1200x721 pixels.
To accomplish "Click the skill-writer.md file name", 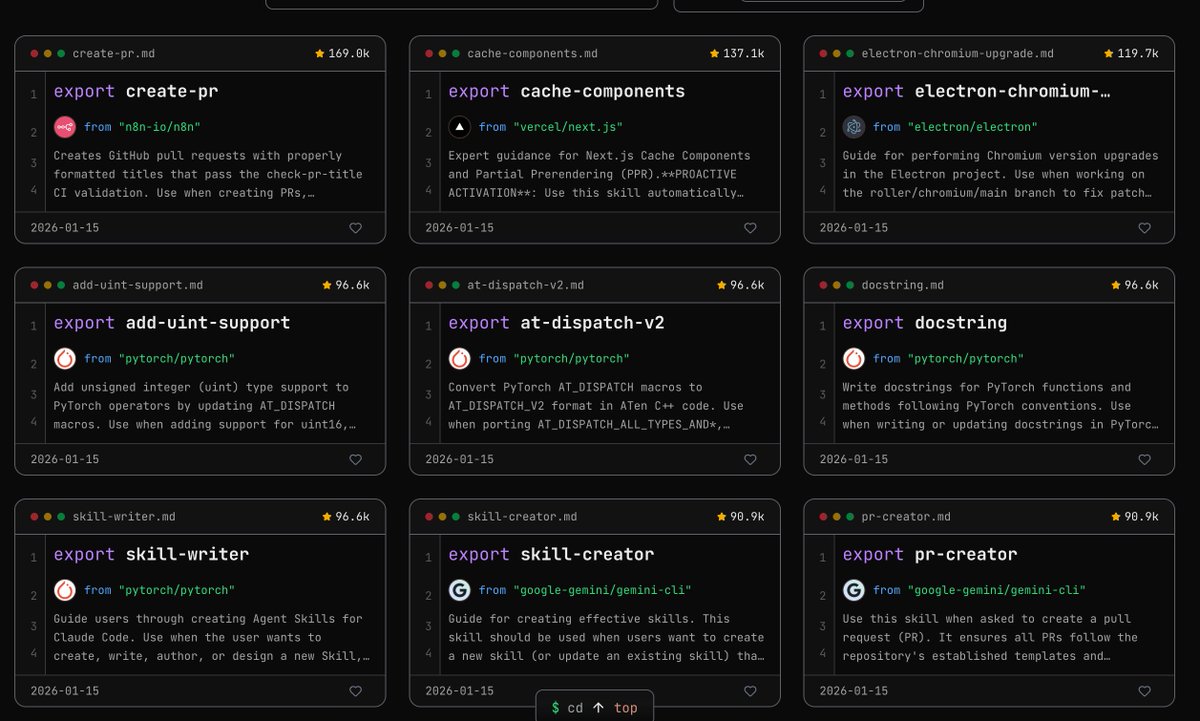I will click(124, 516).
